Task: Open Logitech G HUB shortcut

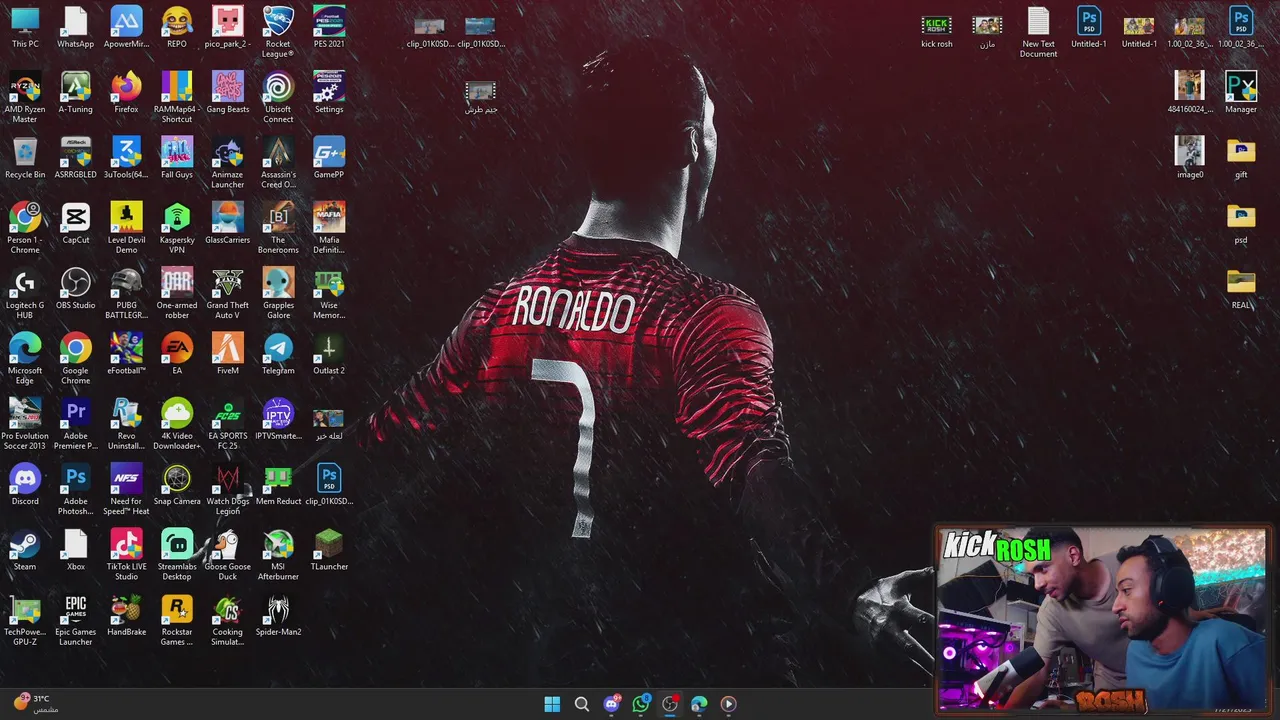Action: [25, 293]
